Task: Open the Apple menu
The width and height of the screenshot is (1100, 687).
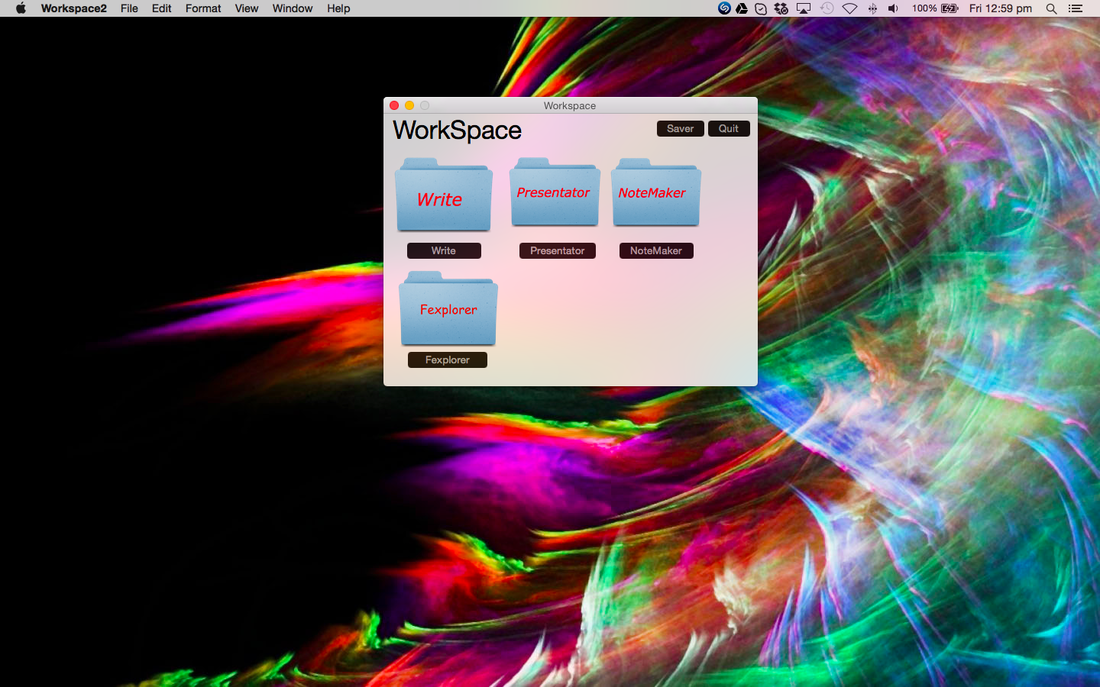Action: [x=20, y=8]
